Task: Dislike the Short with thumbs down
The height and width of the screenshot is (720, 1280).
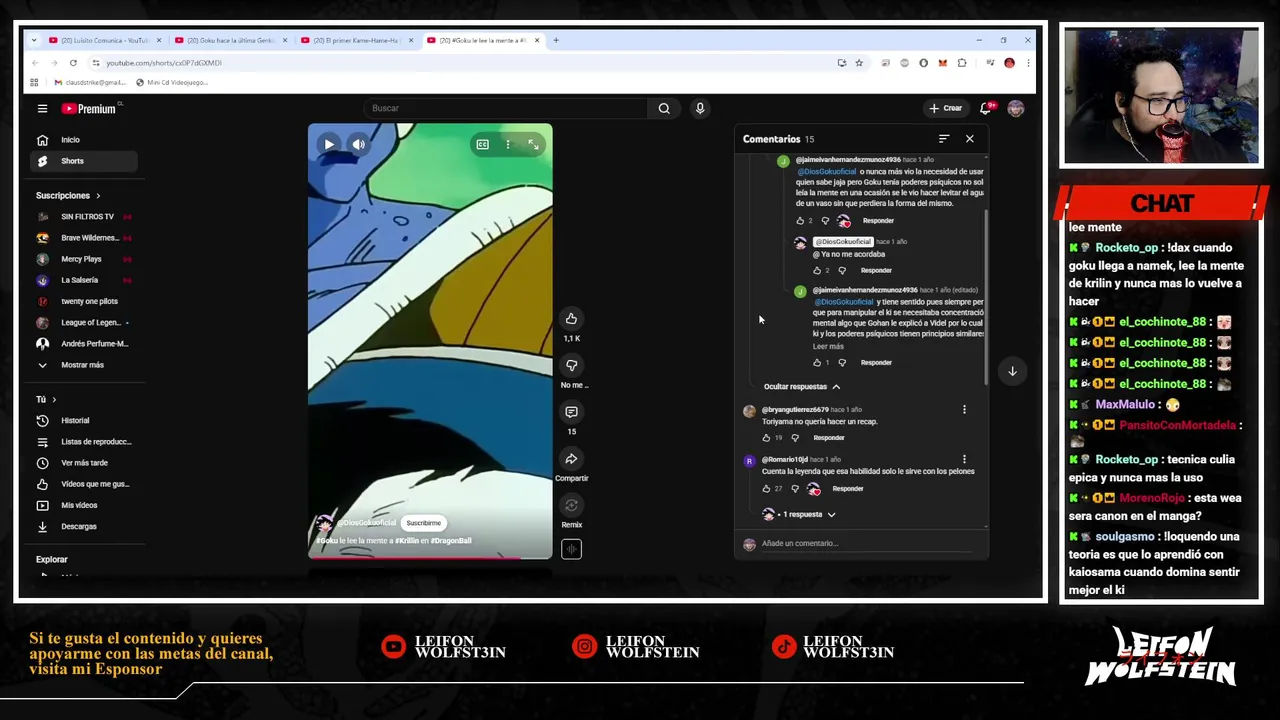Action: click(571, 365)
